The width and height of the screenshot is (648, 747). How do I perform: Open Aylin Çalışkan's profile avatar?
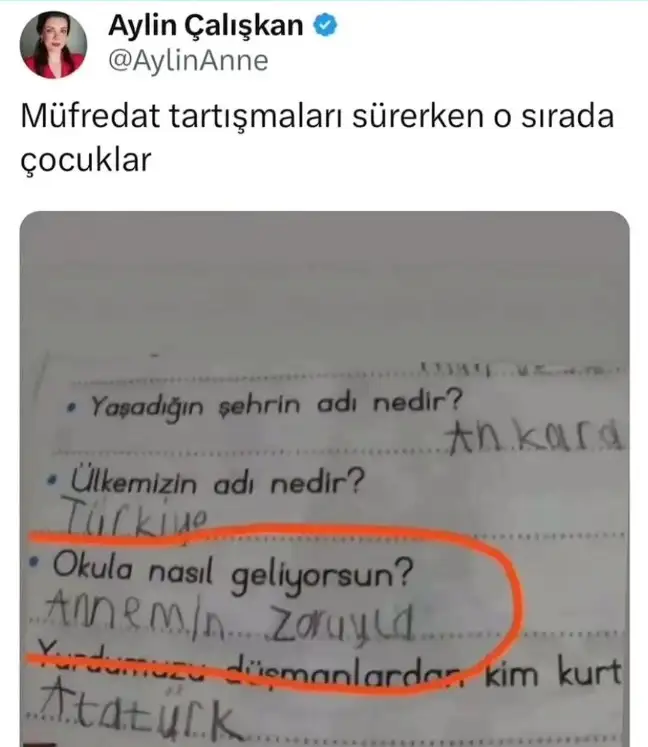pyautogui.click(x=53, y=44)
